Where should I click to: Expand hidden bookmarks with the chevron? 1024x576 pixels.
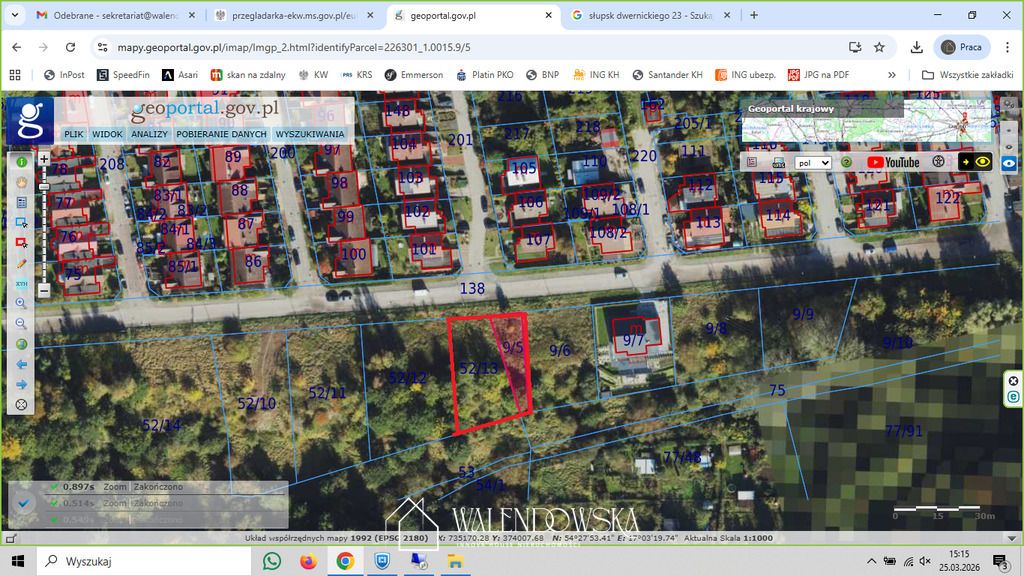point(891,74)
